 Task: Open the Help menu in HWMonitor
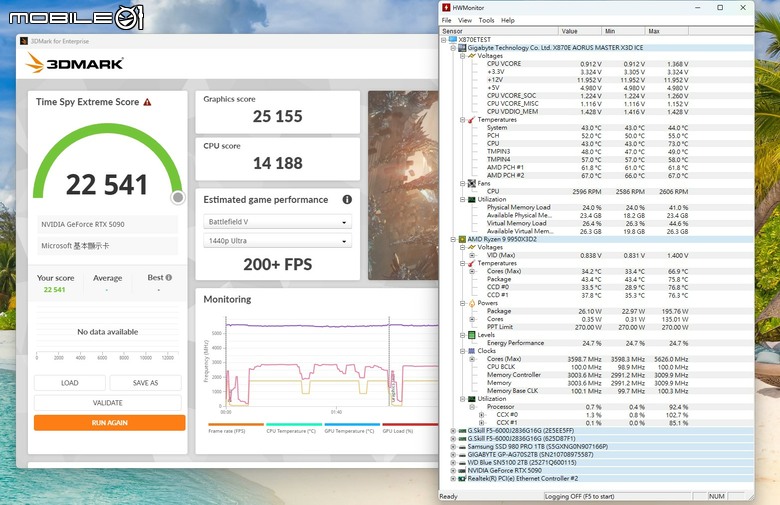pyautogui.click(x=507, y=20)
